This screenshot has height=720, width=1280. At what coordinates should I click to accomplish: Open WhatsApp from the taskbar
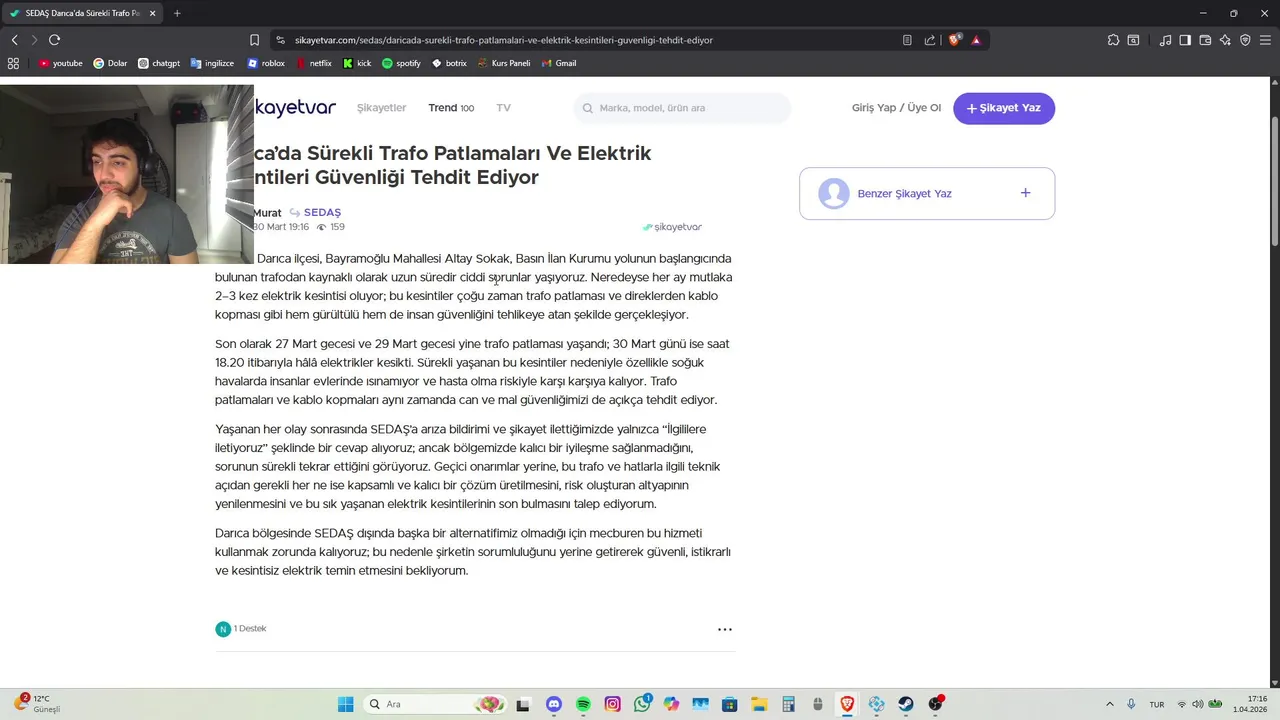[x=642, y=704]
